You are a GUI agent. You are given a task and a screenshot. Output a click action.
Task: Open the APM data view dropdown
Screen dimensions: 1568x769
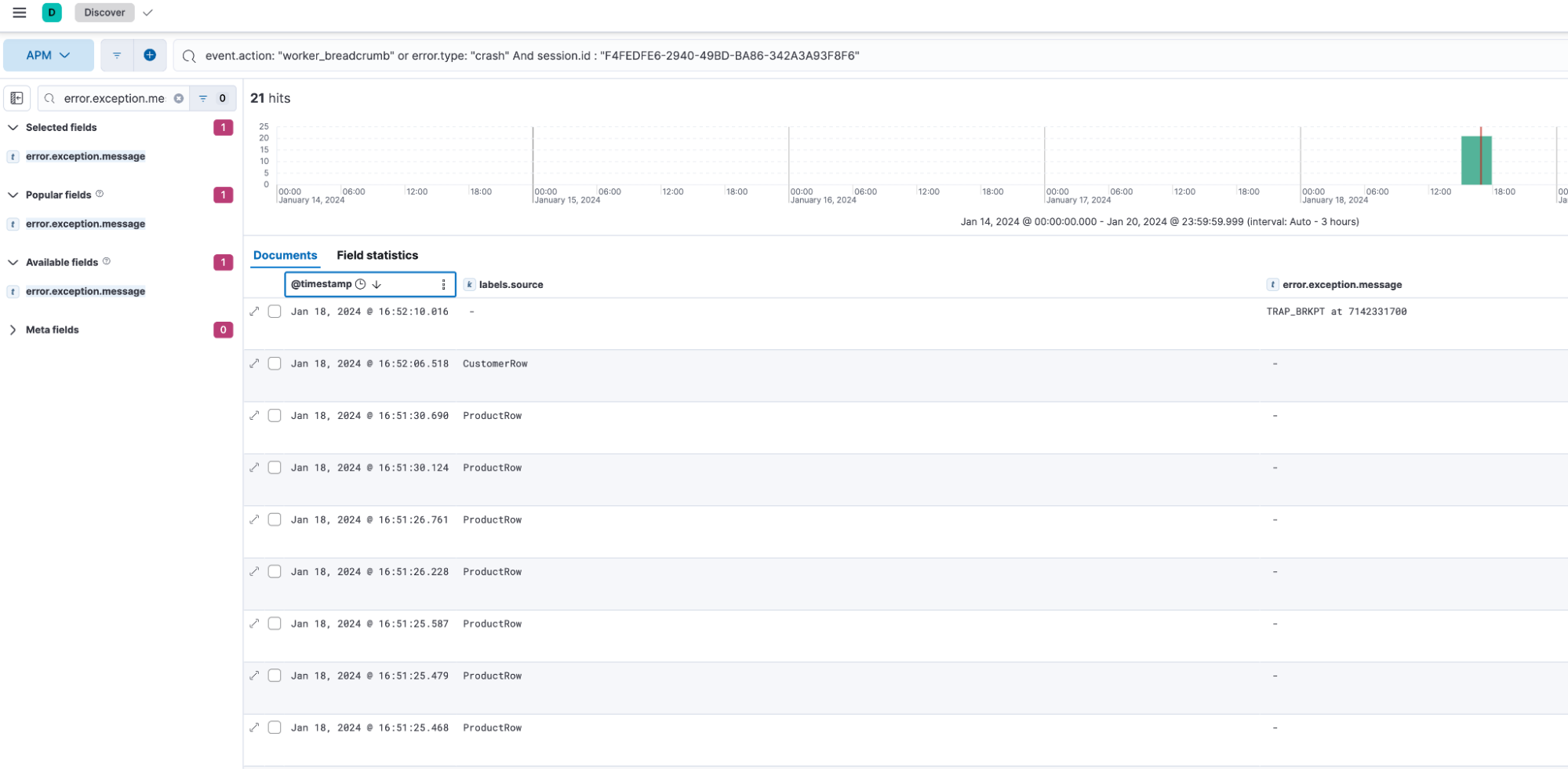click(48, 55)
